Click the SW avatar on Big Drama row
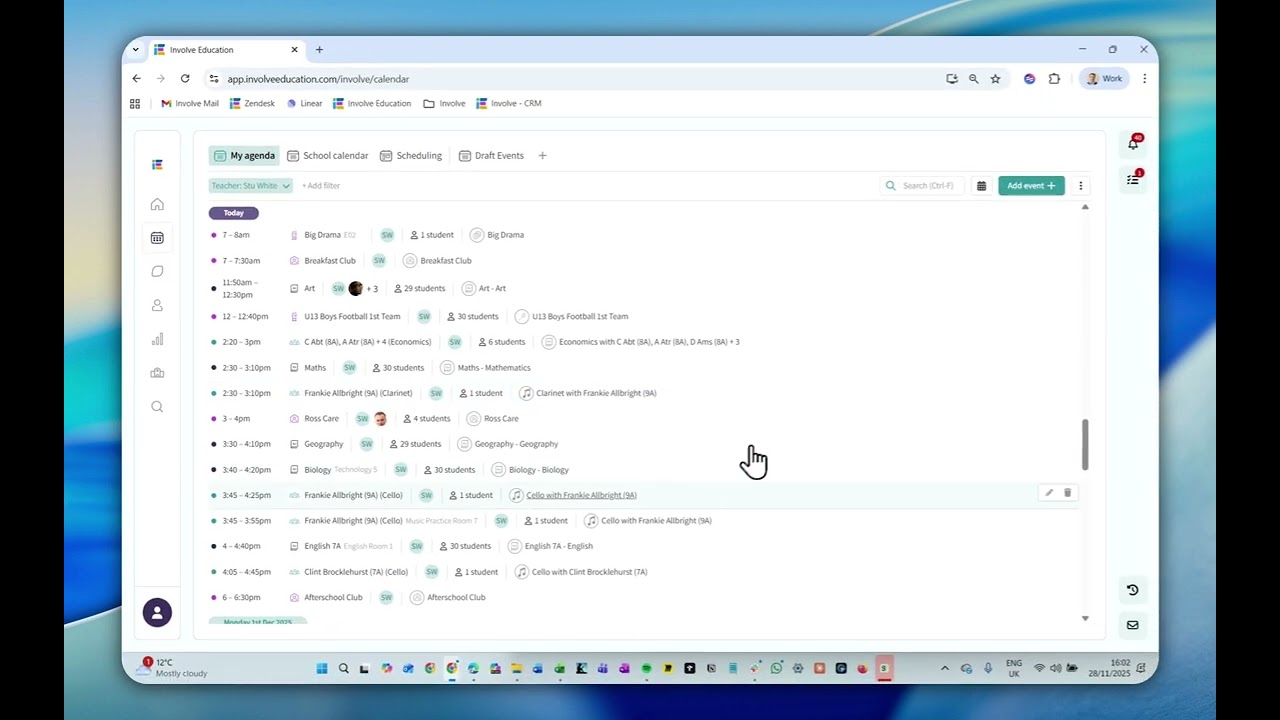Image resolution: width=1280 pixels, height=720 pixels. coord(387,235)
